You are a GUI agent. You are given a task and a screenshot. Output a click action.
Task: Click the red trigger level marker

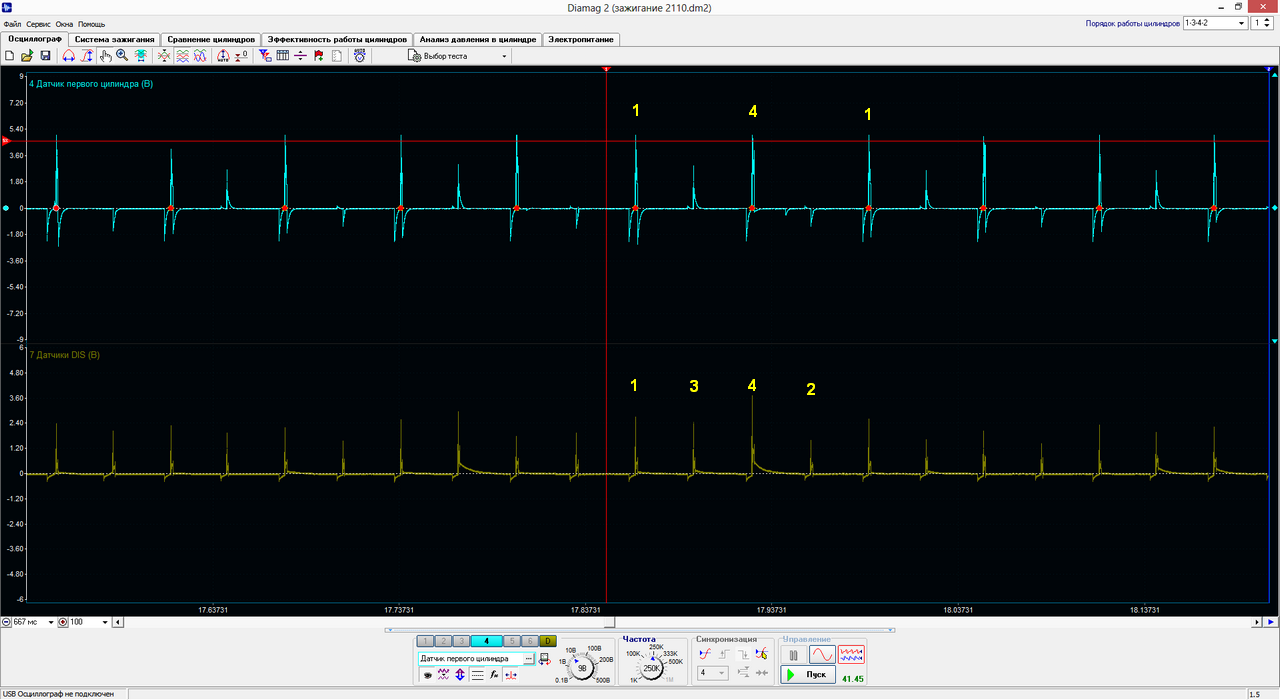[x=4, y=141]
